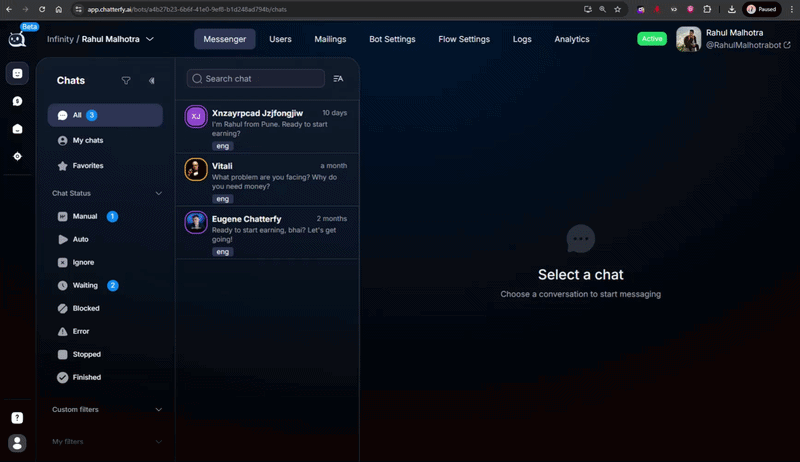
Task: Go to browser home page
Action: [x=59, y=9]
